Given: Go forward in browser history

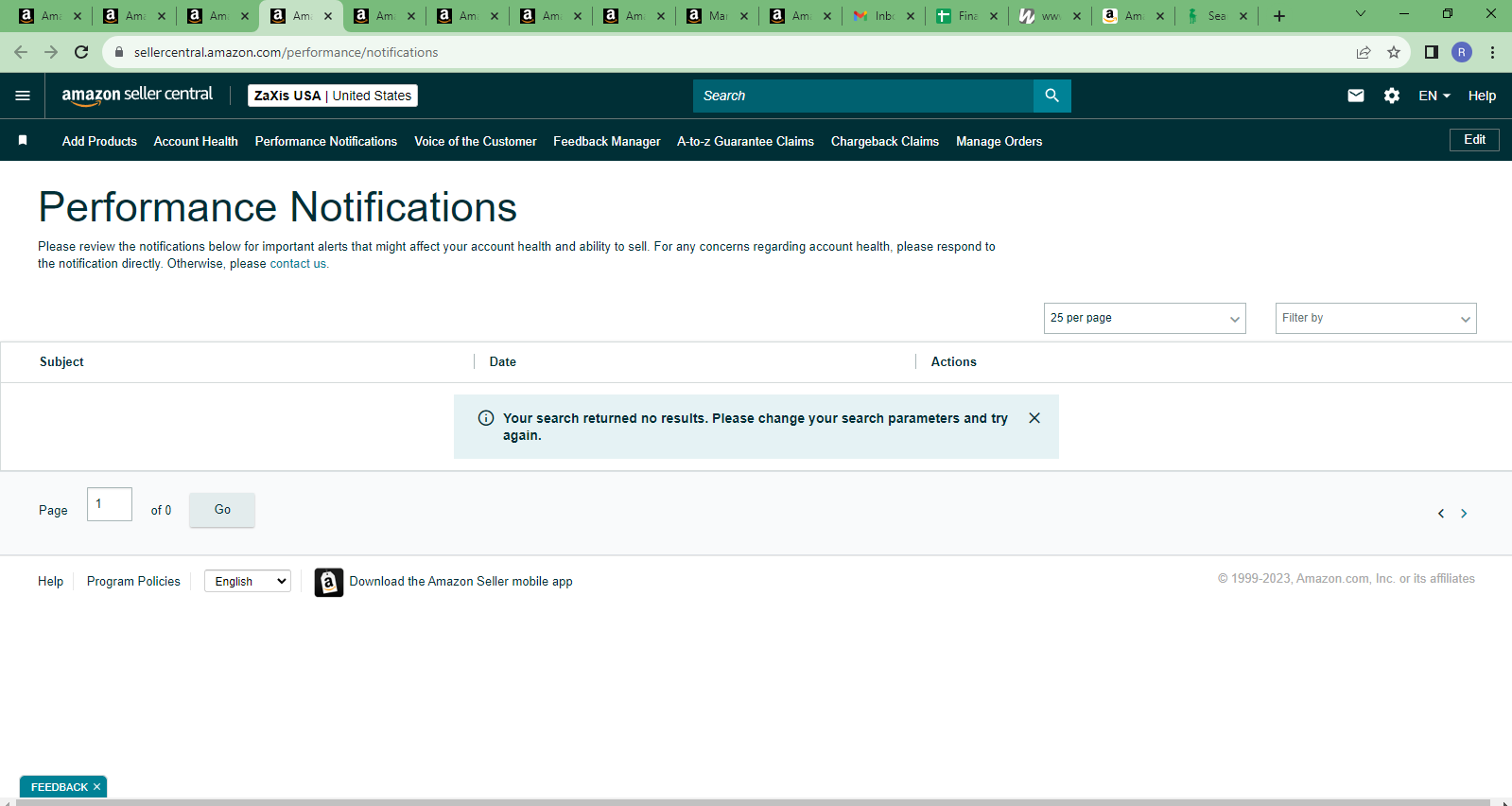Looking at the screenshot, I should click(x=51, y=52).
